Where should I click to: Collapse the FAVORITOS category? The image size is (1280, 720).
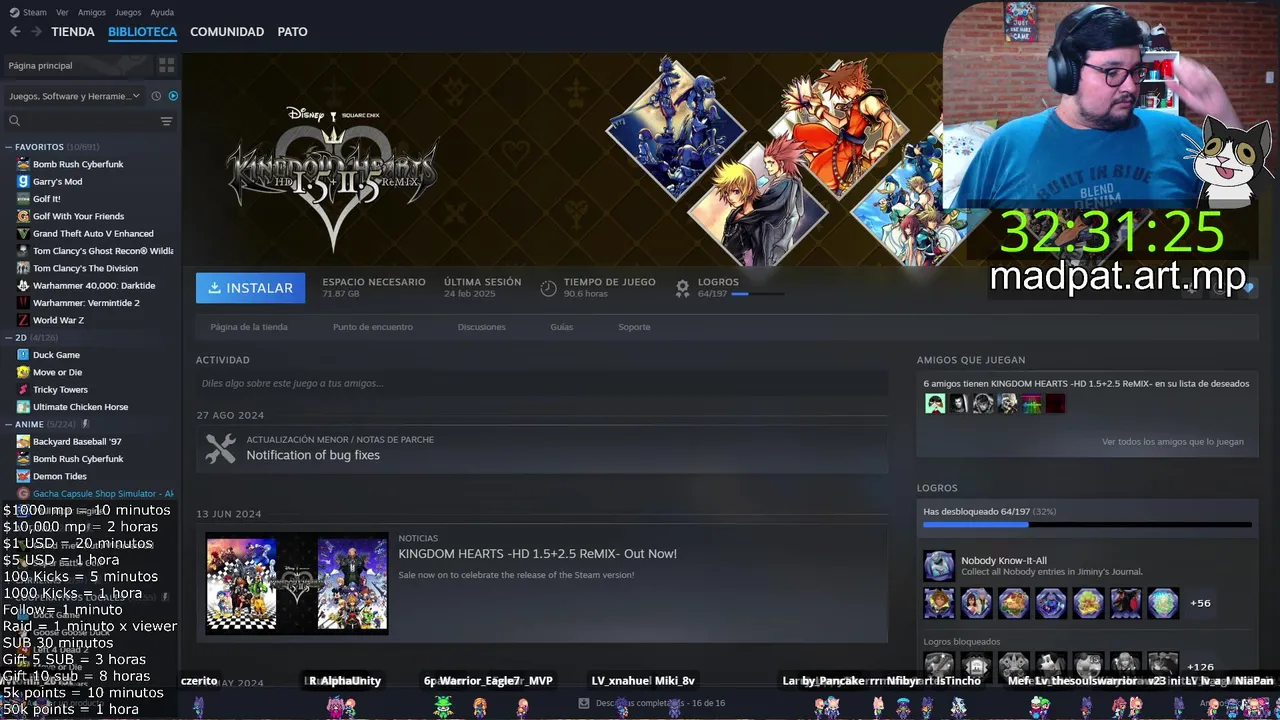(x=9, y=147)
